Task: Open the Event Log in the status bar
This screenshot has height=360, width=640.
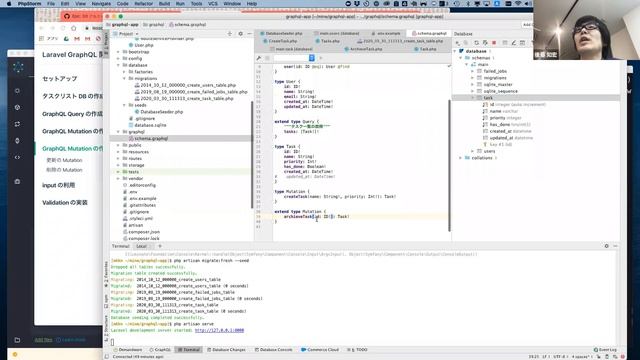Action: (605, 350)
